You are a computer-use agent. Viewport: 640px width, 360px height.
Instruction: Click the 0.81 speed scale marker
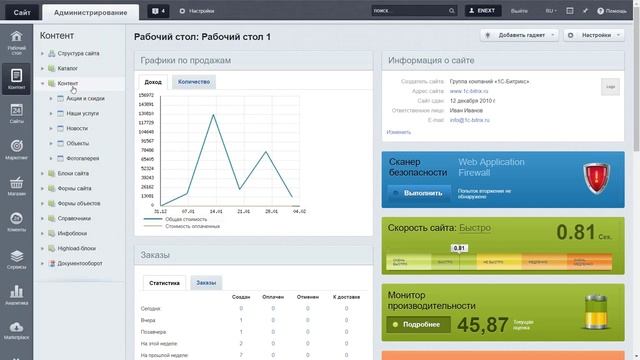click(459, 248)
